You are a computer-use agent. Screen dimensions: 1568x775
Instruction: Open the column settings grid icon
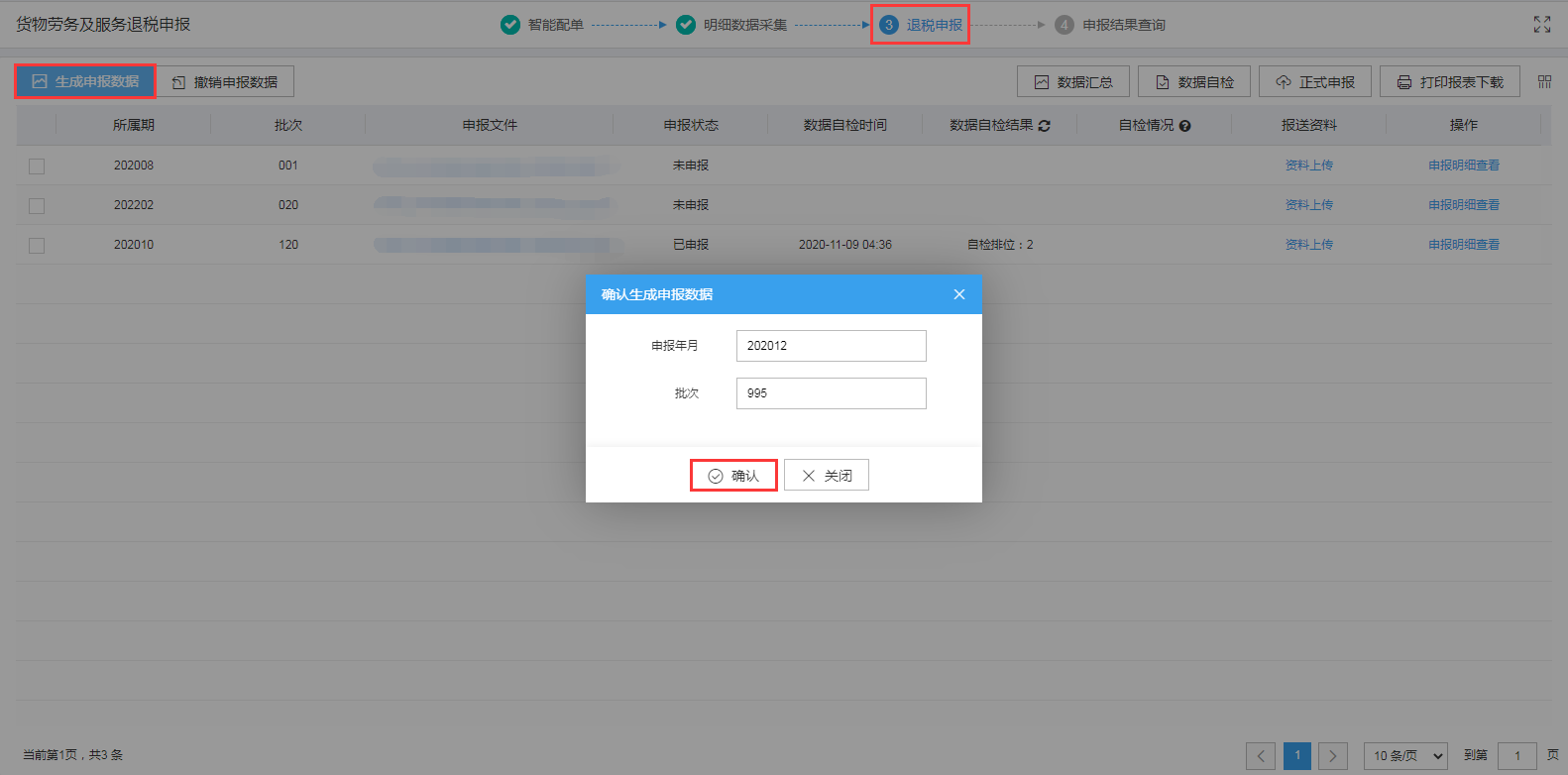(x=1544, y=81)
